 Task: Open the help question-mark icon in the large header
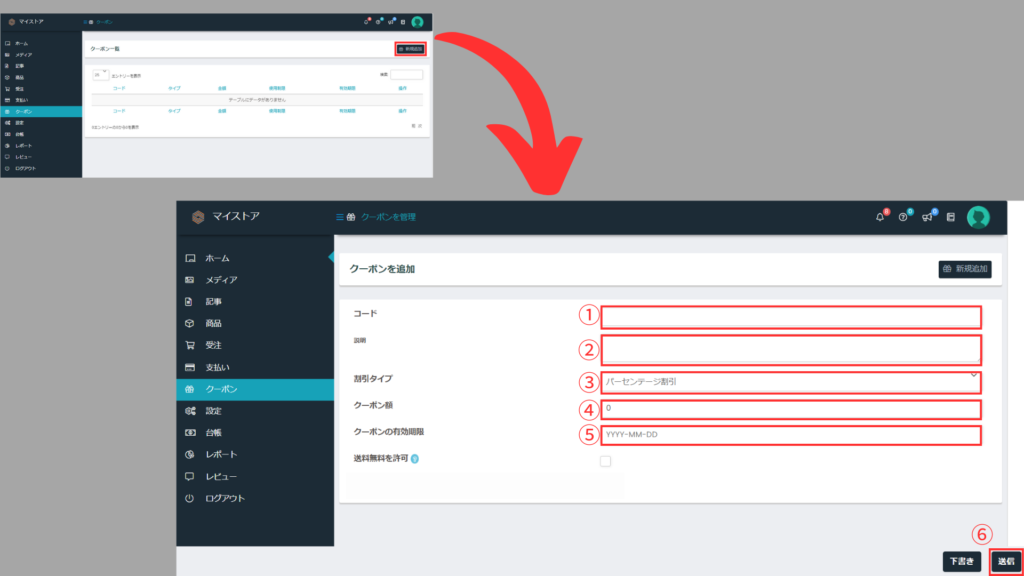click(903, 217)
